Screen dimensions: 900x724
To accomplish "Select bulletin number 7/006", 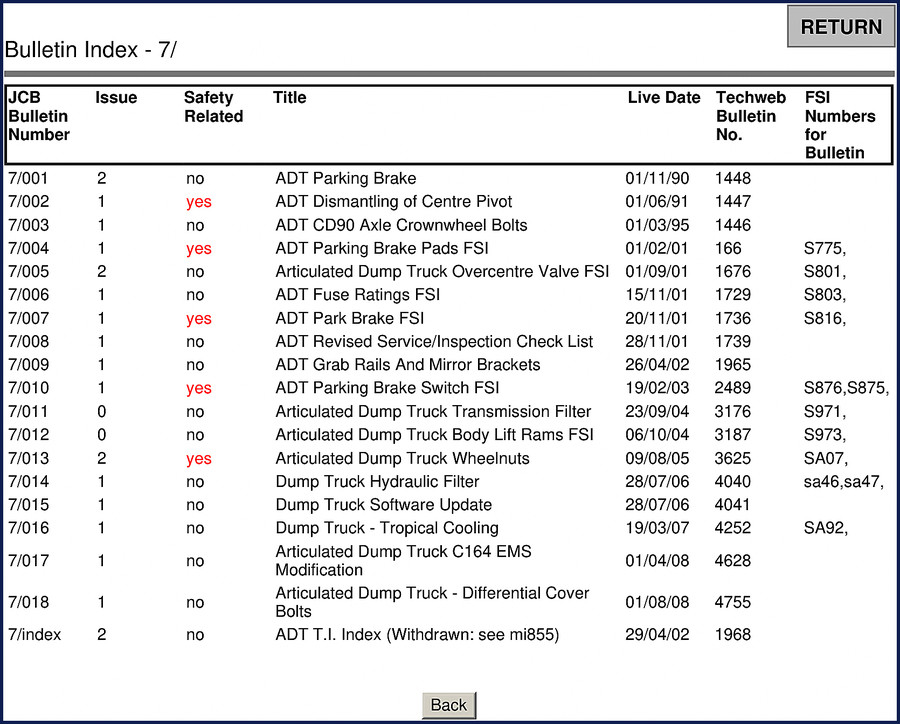I will [29, 295].
